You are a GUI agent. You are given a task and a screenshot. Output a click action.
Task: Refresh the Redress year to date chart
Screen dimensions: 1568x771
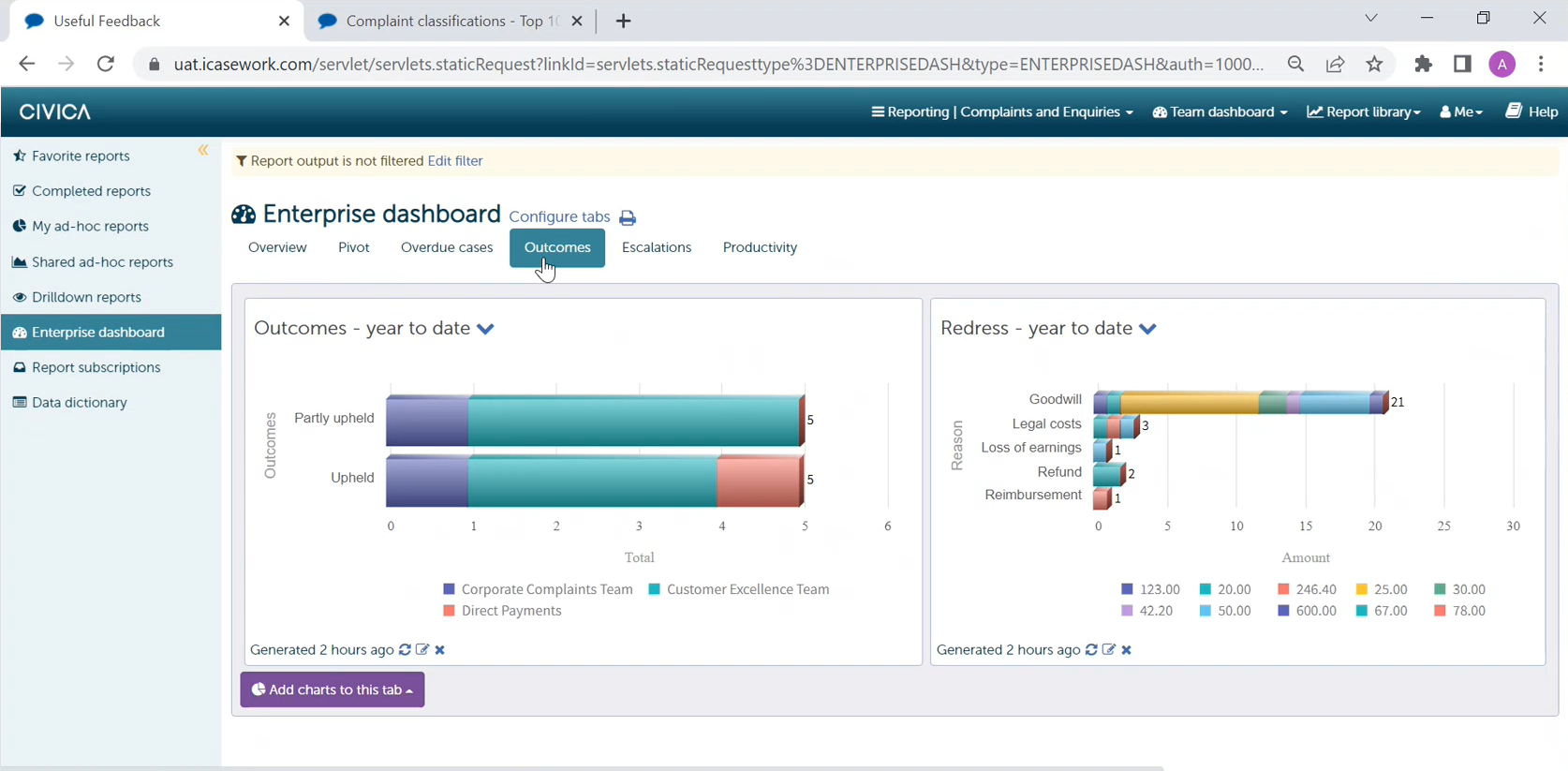(1091, 649)
